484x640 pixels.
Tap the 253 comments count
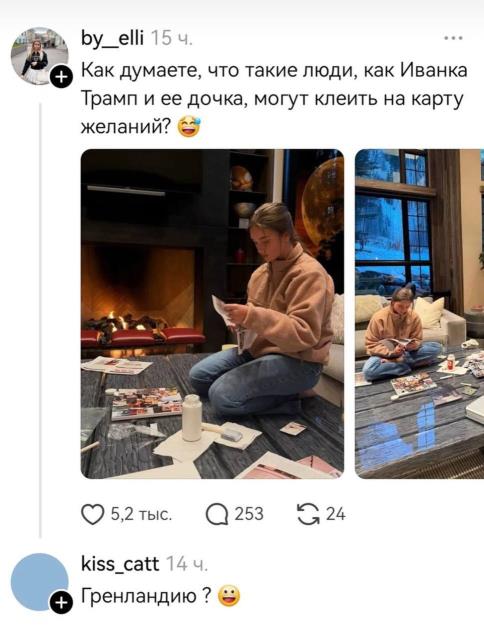click(249, 514)
